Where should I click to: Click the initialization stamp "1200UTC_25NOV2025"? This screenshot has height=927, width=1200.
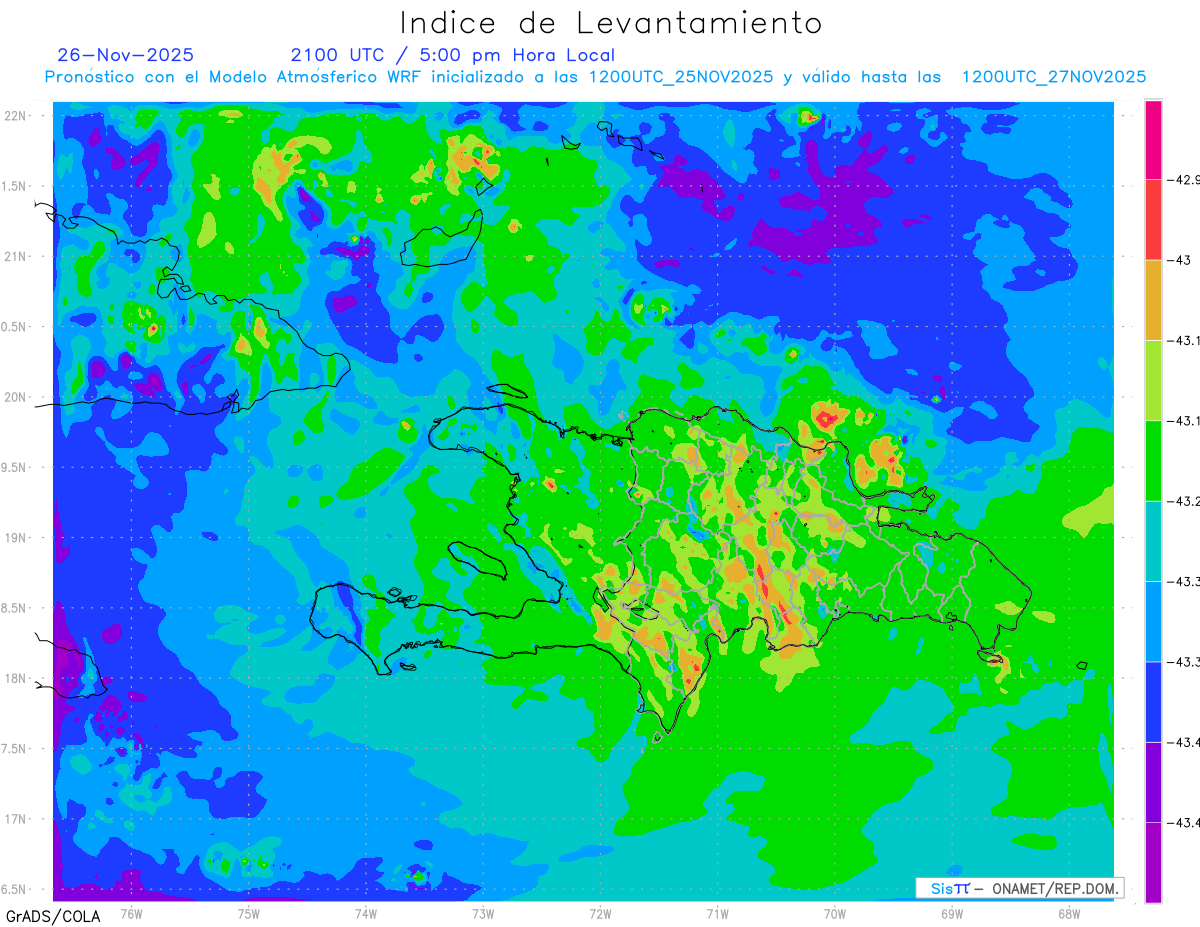click(x=680, y=77)
